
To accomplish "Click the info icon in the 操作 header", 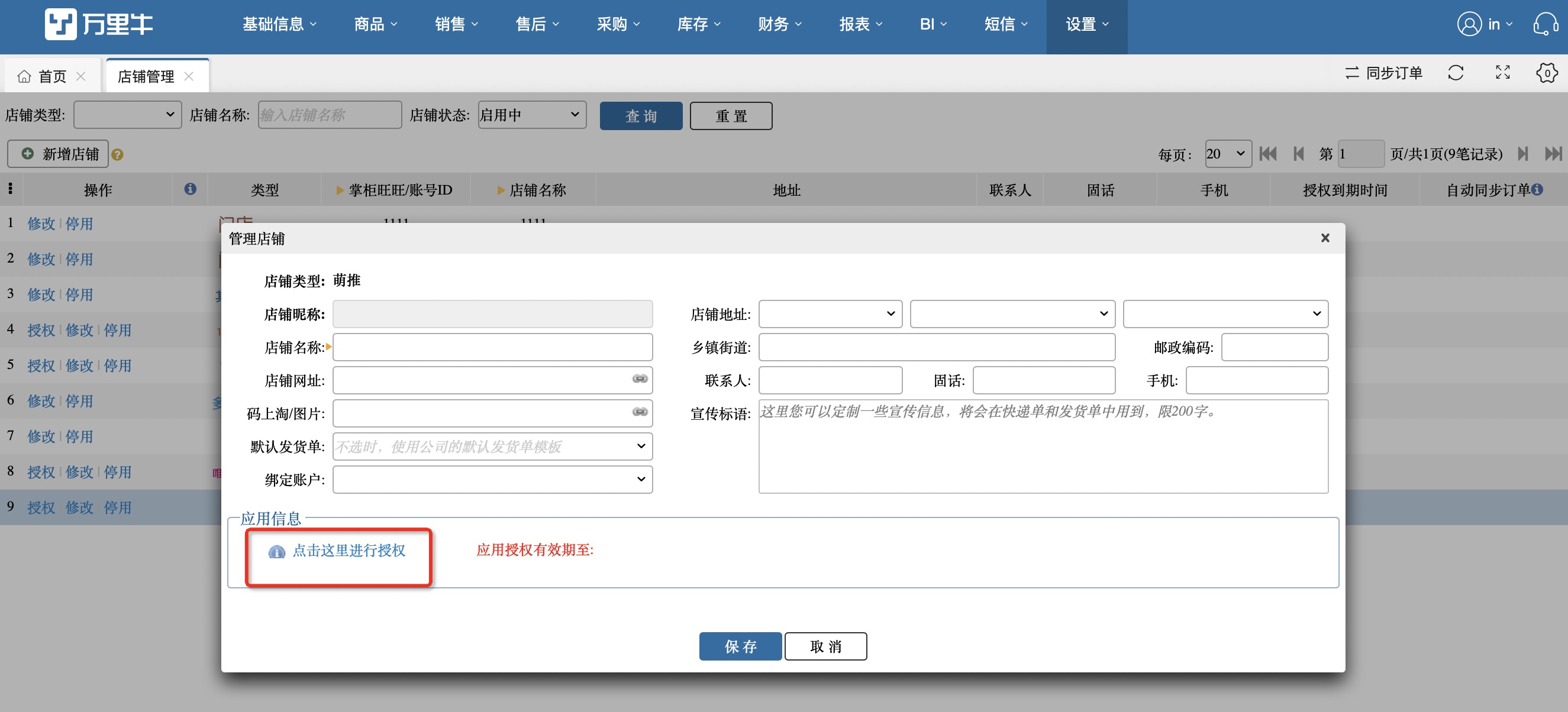I will (190, 189).
